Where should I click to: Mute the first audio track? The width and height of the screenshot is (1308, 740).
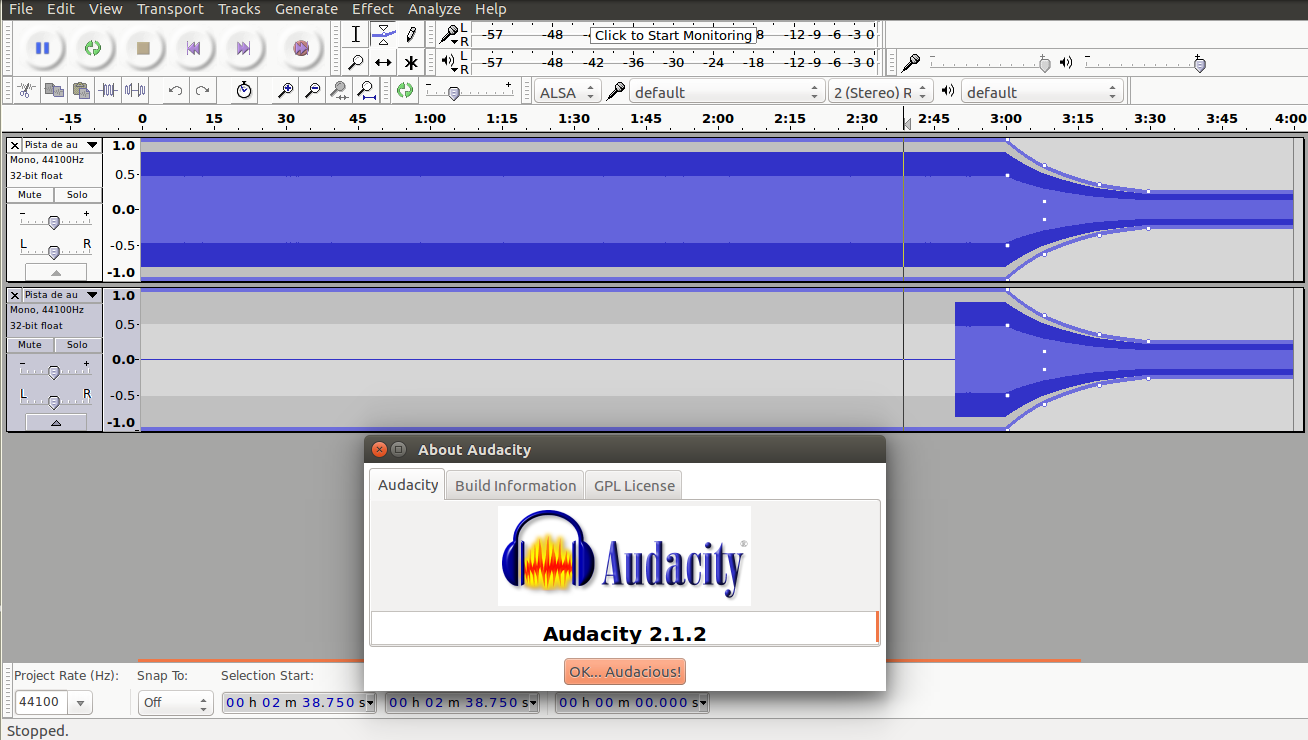[29, 194]
